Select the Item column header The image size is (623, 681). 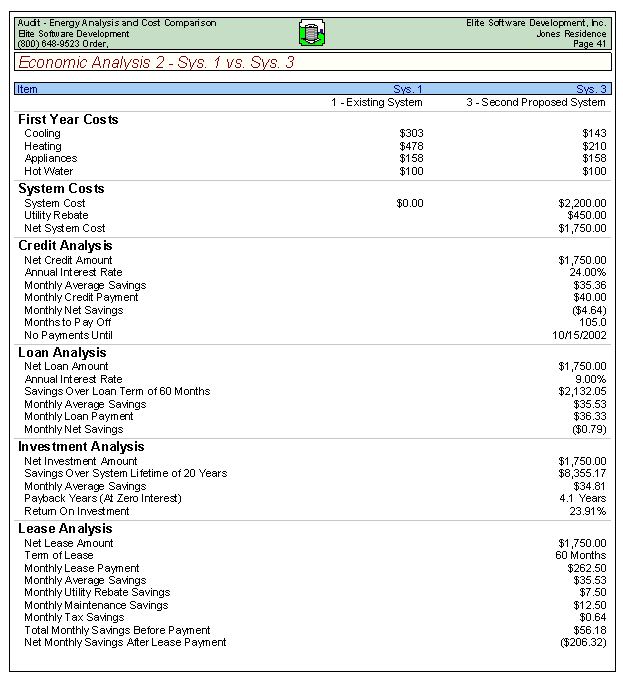coord(27,89)
